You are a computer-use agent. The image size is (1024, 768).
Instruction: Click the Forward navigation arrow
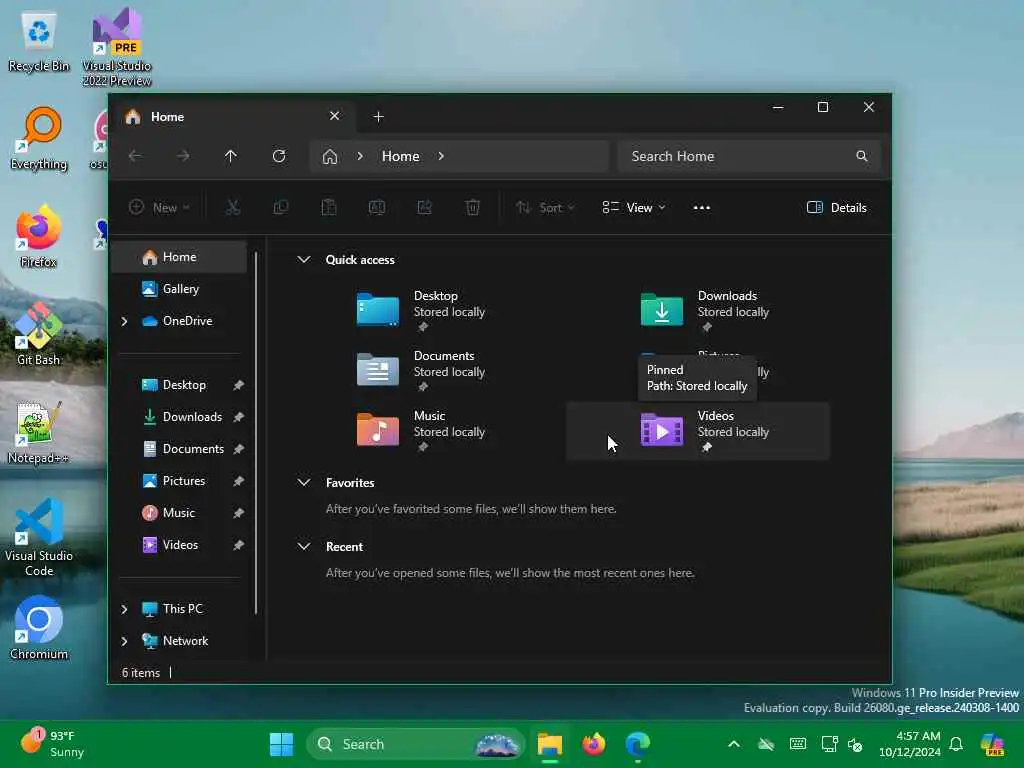pos(183,156)
